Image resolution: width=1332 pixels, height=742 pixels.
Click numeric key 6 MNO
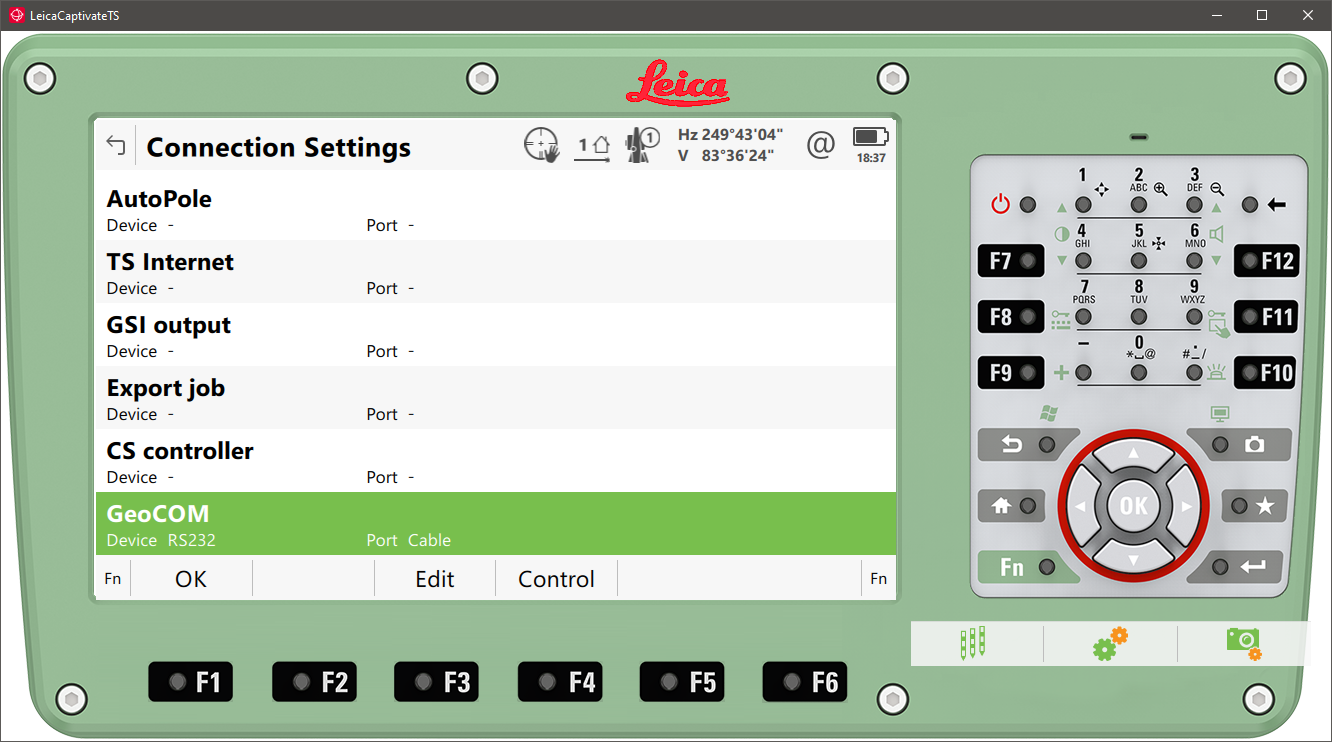(1194, 261)
